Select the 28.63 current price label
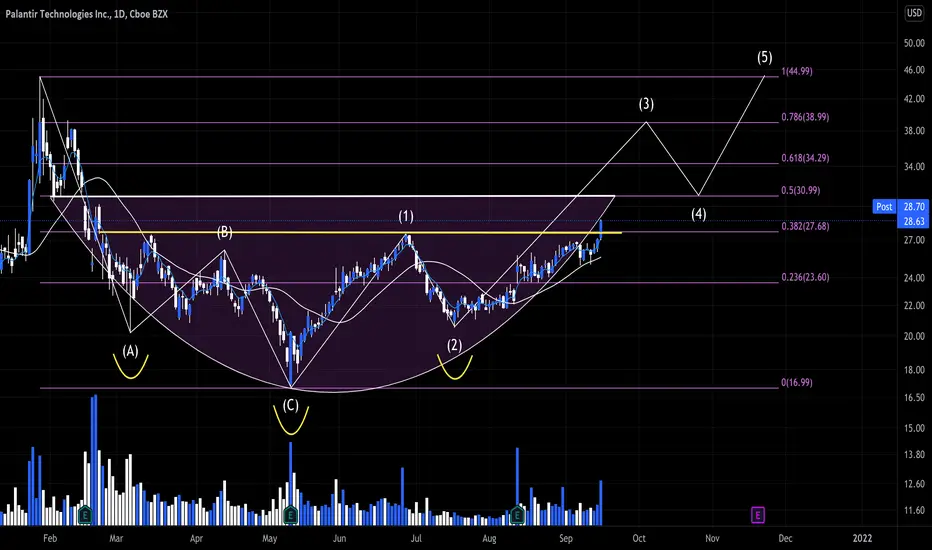Image resolution: width=932 pixels, height=550 pixels. click(914, 221)
